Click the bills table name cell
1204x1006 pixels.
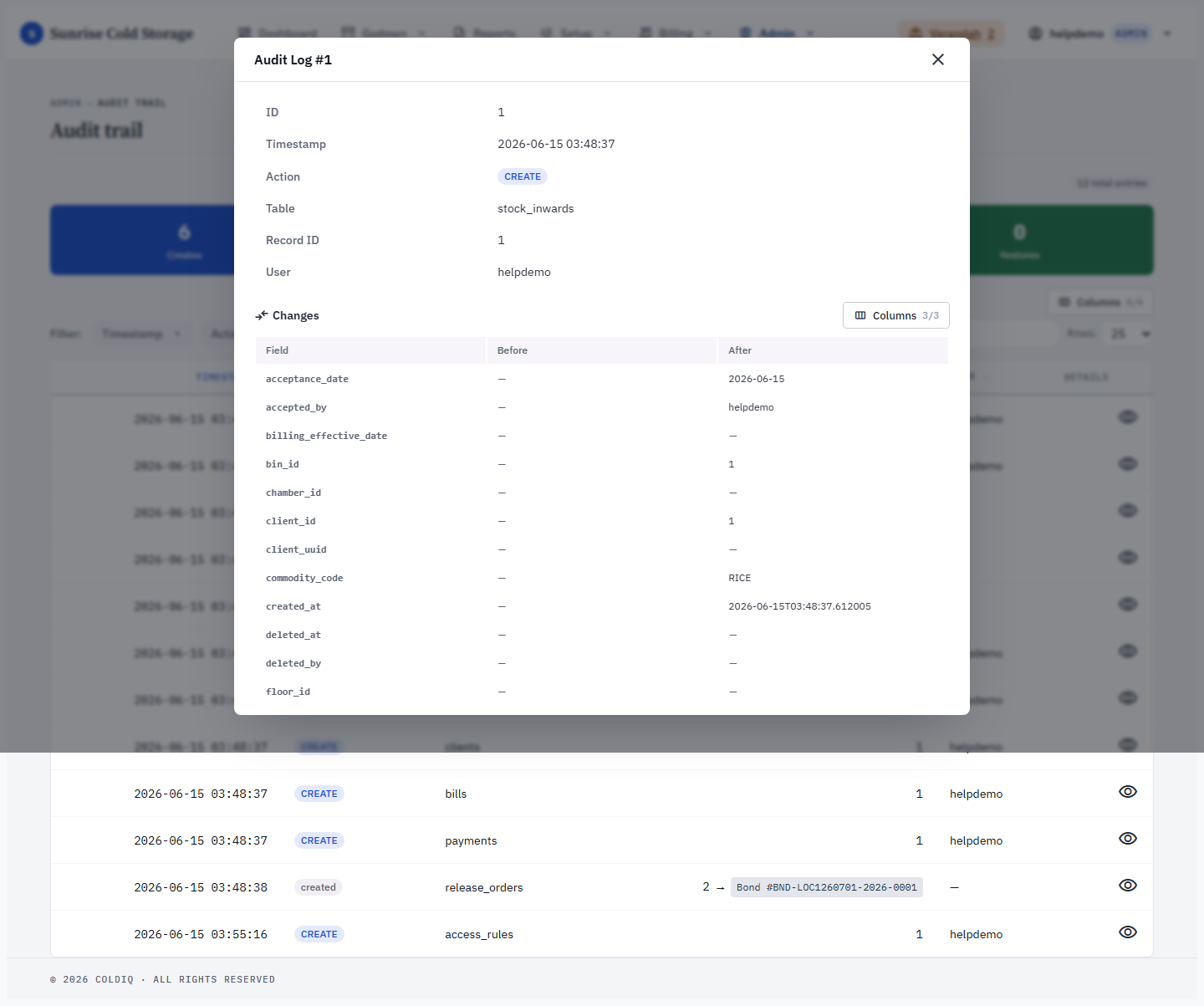click(x=456, y=794)
